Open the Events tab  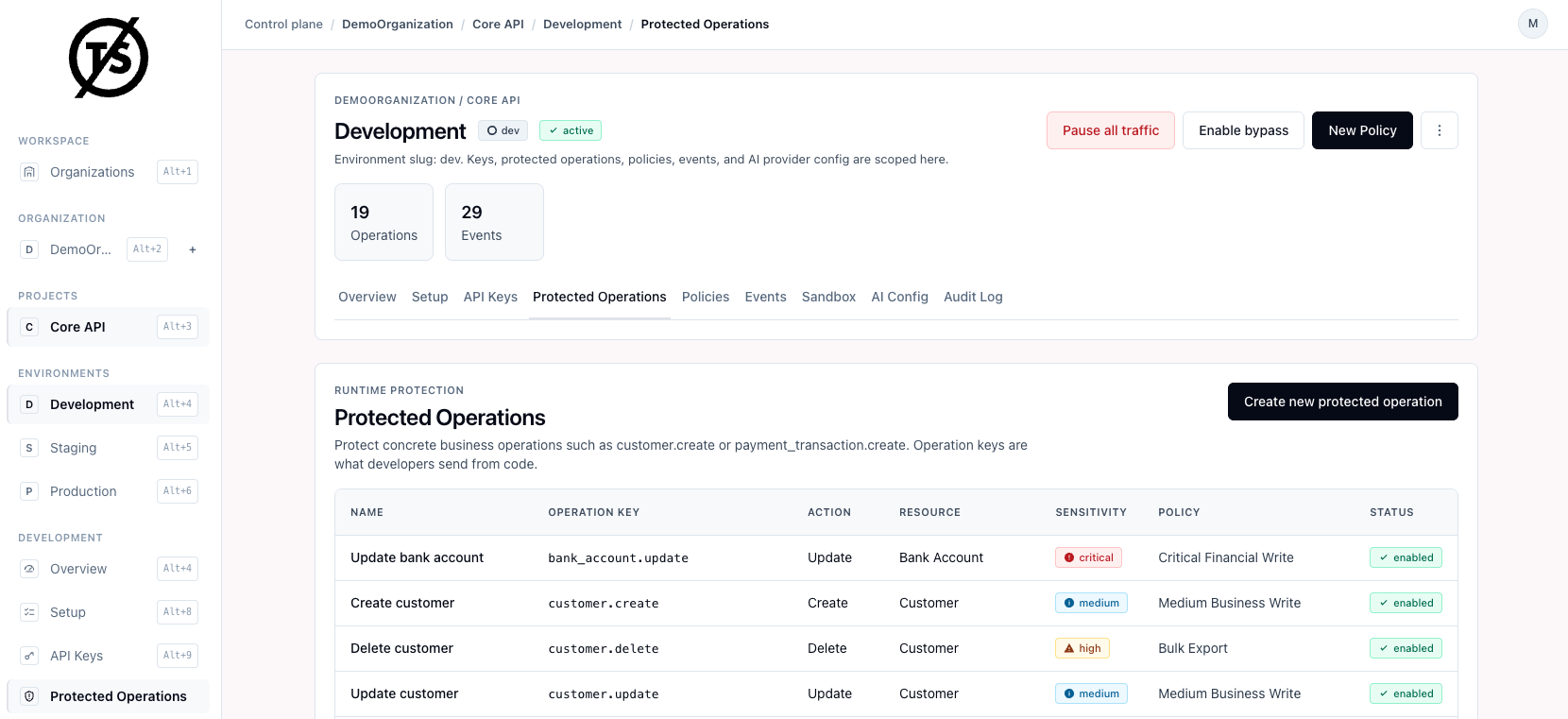point(765,297)
